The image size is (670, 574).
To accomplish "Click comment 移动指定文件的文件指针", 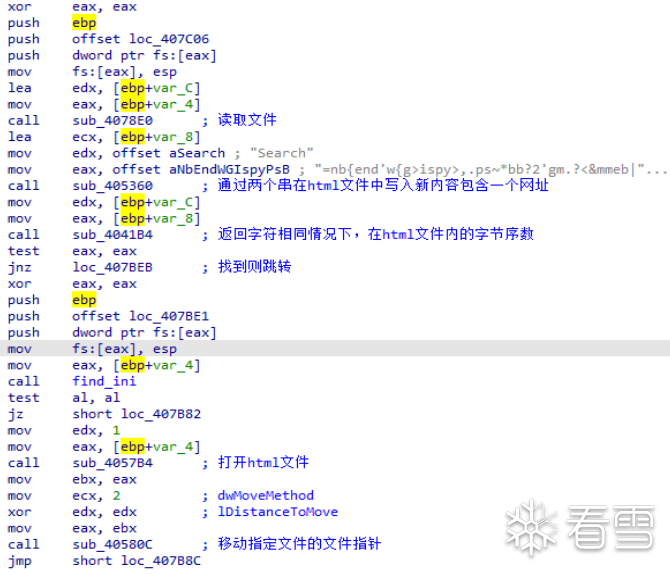I will pos(299,544).
